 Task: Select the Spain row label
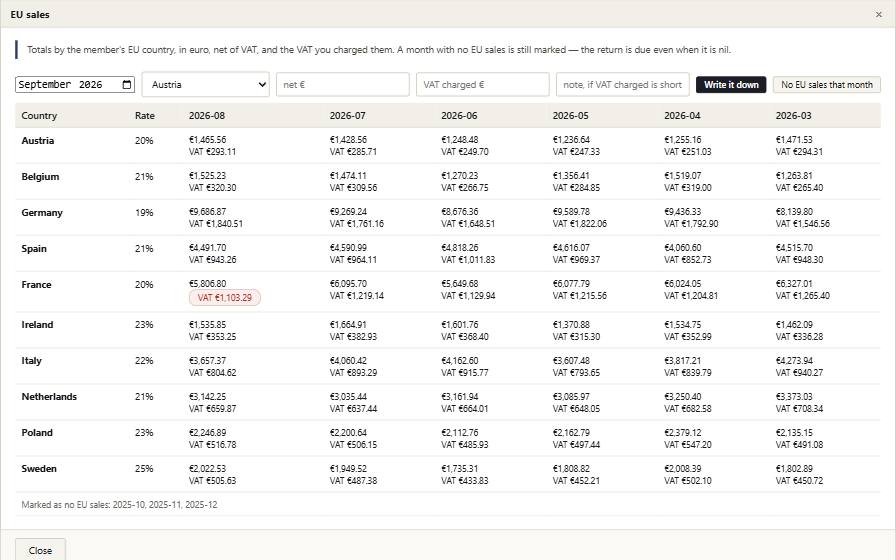[x=34, y=249]
